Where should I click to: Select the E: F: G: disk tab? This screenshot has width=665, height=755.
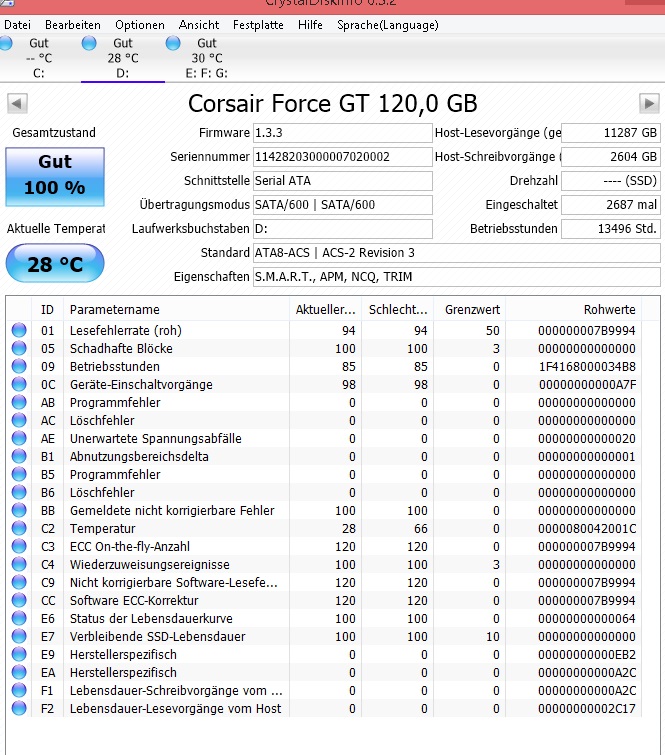(207, 58)
